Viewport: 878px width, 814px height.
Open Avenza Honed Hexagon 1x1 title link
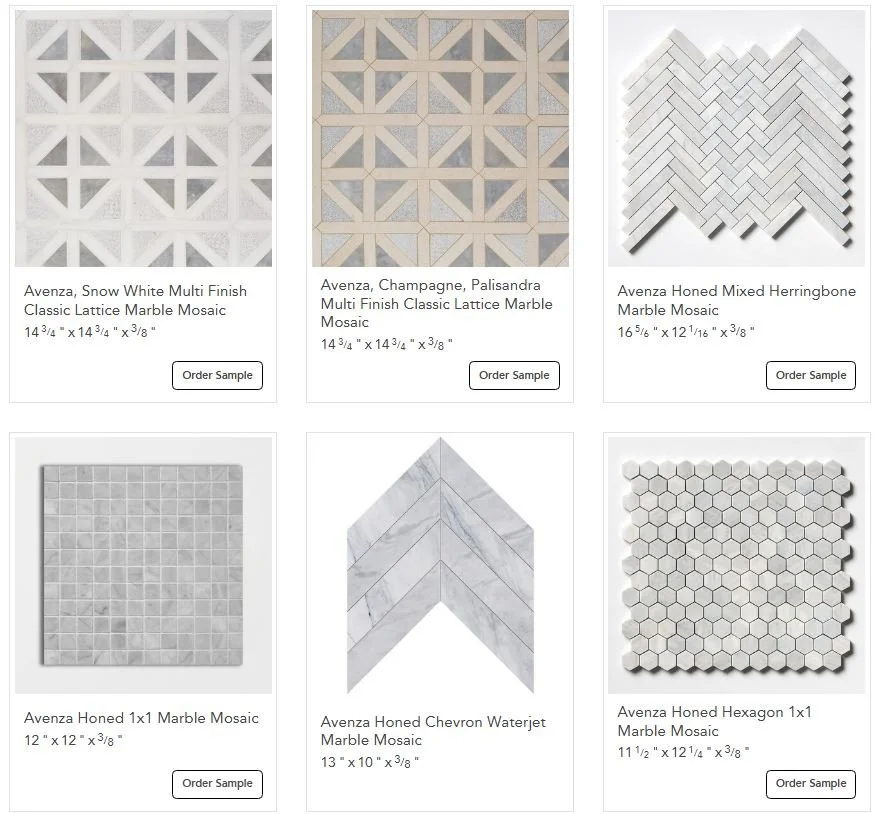point(714,721)
